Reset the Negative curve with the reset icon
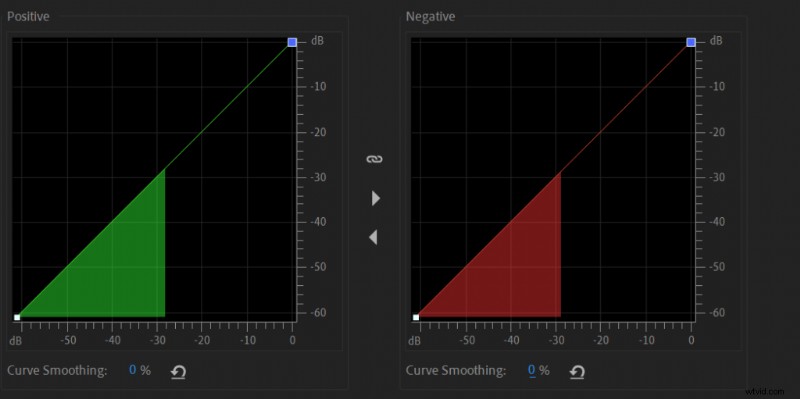800x399 pixels. [577, 372]
